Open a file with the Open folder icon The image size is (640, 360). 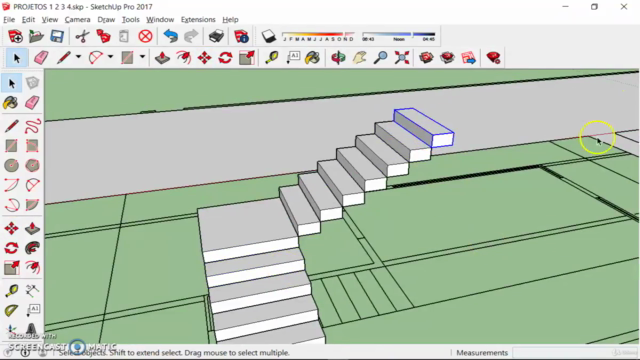point(36,36)
